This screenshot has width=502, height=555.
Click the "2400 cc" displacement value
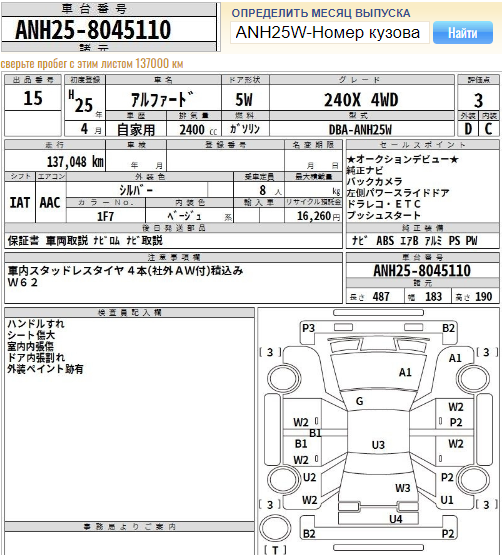(x=198, y=130)
